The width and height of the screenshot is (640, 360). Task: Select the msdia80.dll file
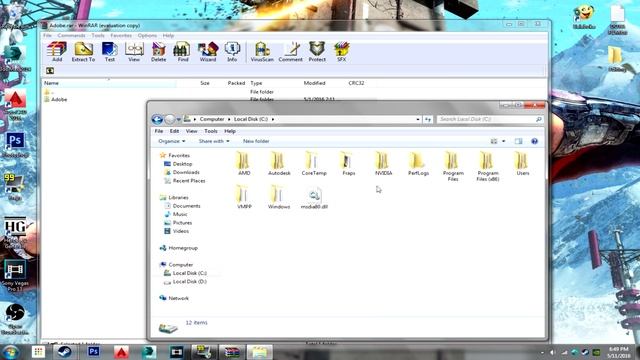point(314,198)
